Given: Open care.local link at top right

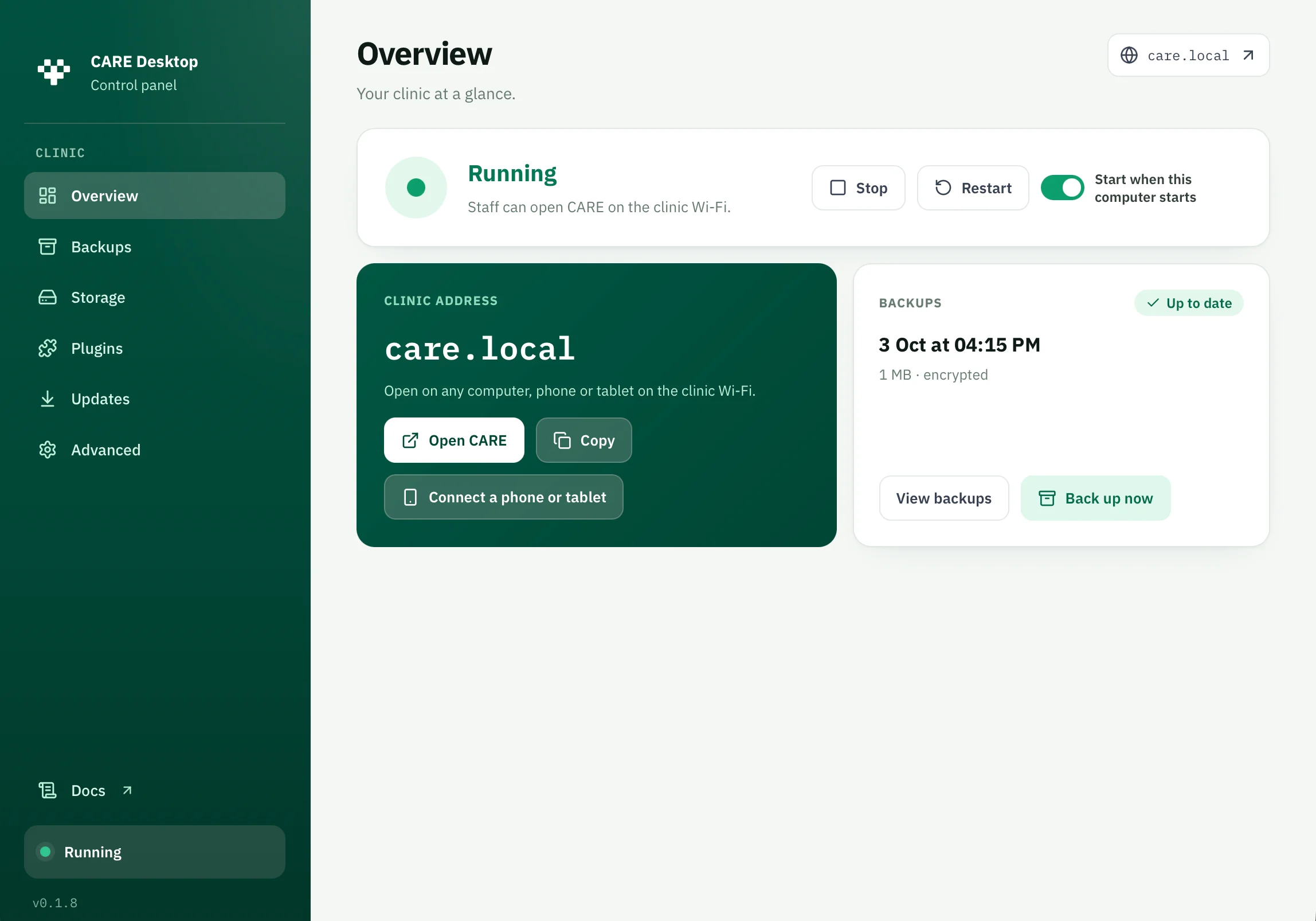Looking at the screenshot, I should tap(1188, 55).
